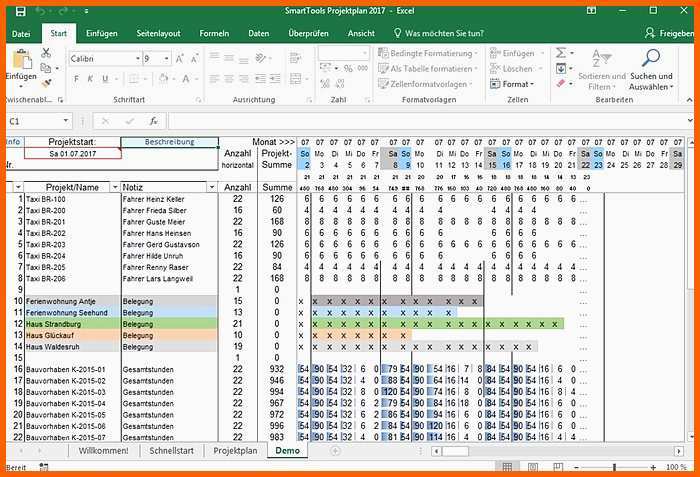The width and height of the screenshot is (700, 477).
Task: Click the Page Layout view icon in status bar
Action: tap(533, 467)
